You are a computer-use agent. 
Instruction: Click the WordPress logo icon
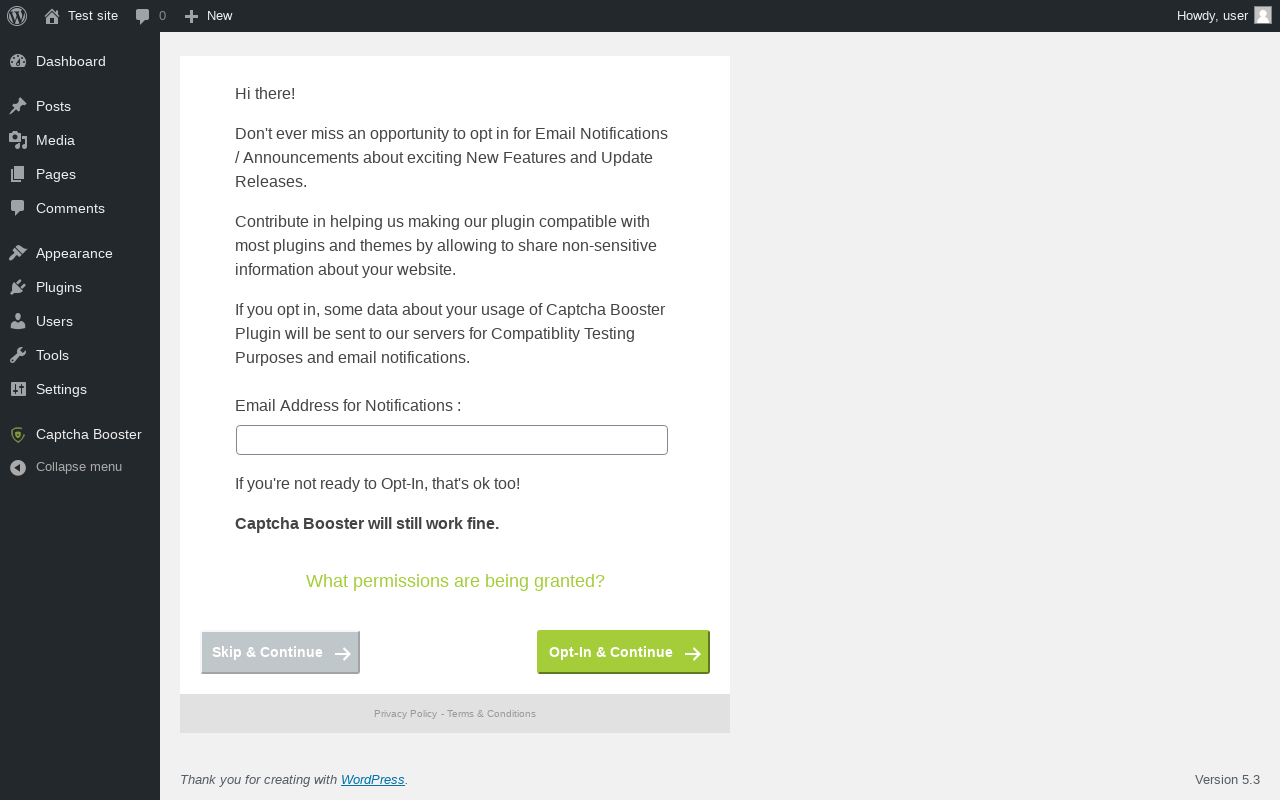(17, 16)
